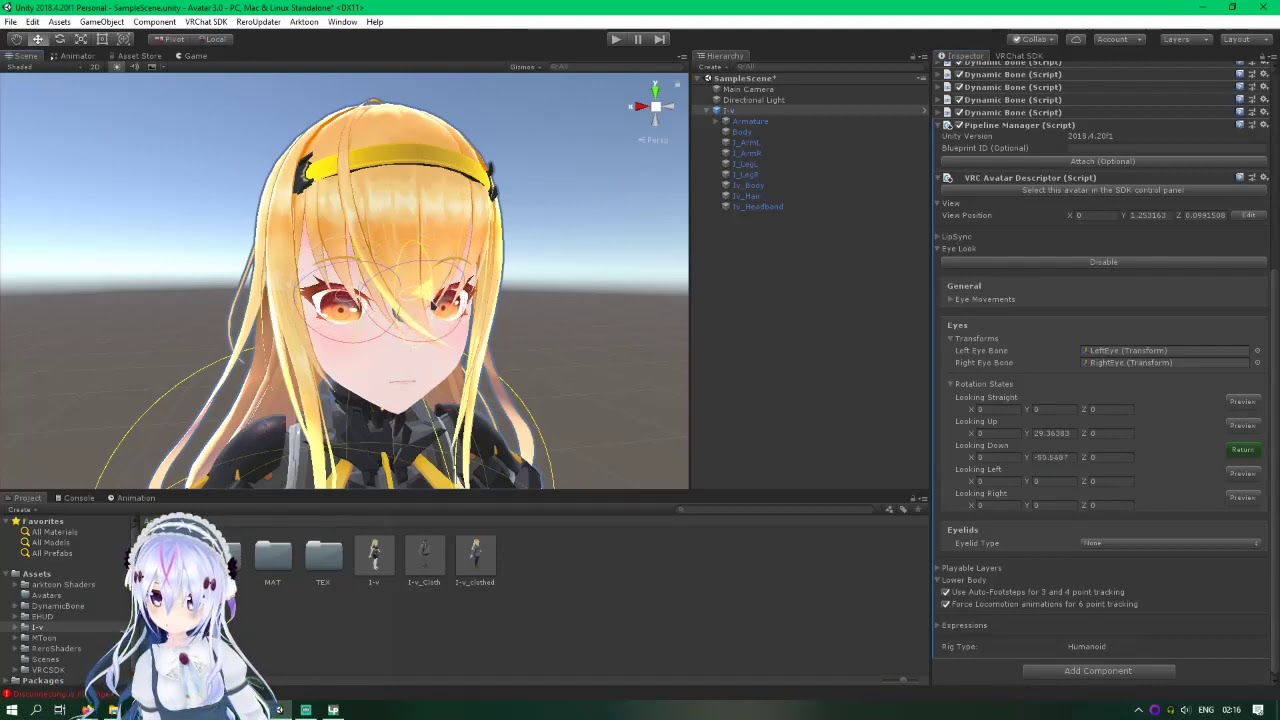
Task: Select the combined Transform tool
Action: (x=124, y=39)
